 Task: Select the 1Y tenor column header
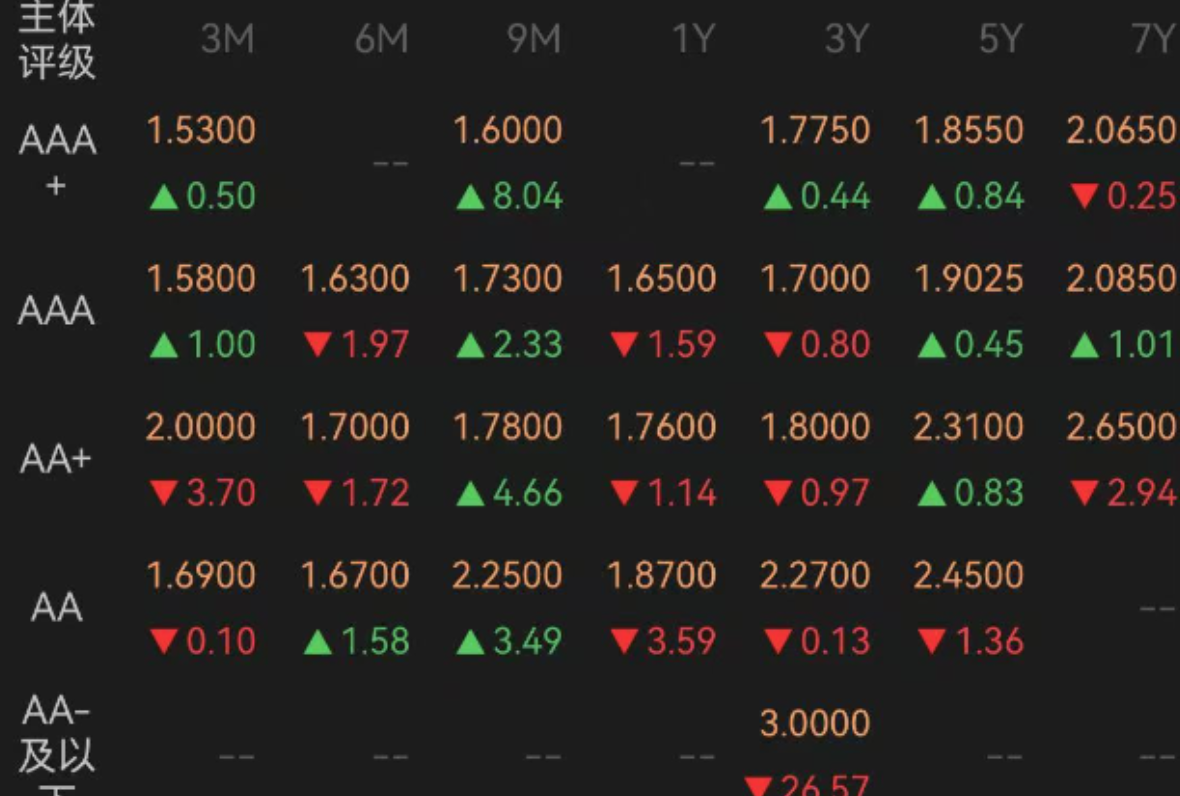[693, 38]
